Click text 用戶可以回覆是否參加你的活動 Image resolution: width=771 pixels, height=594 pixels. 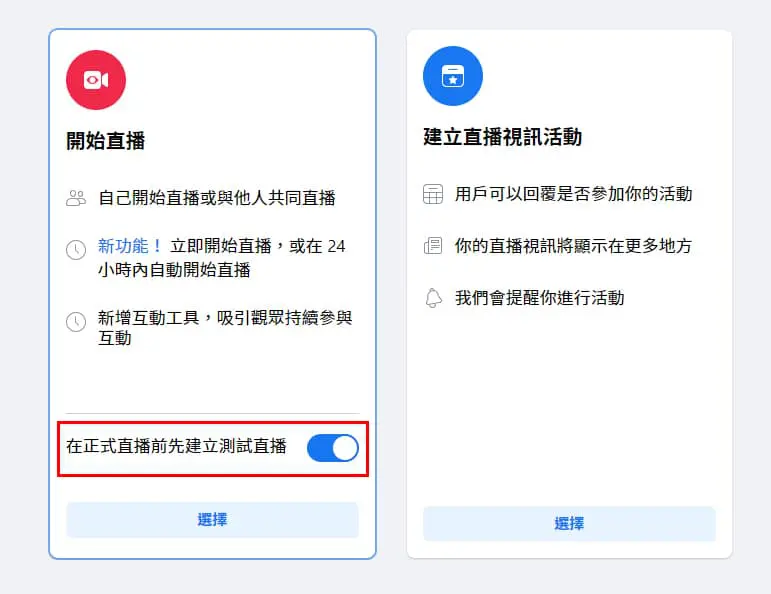[x=573, y=194]
